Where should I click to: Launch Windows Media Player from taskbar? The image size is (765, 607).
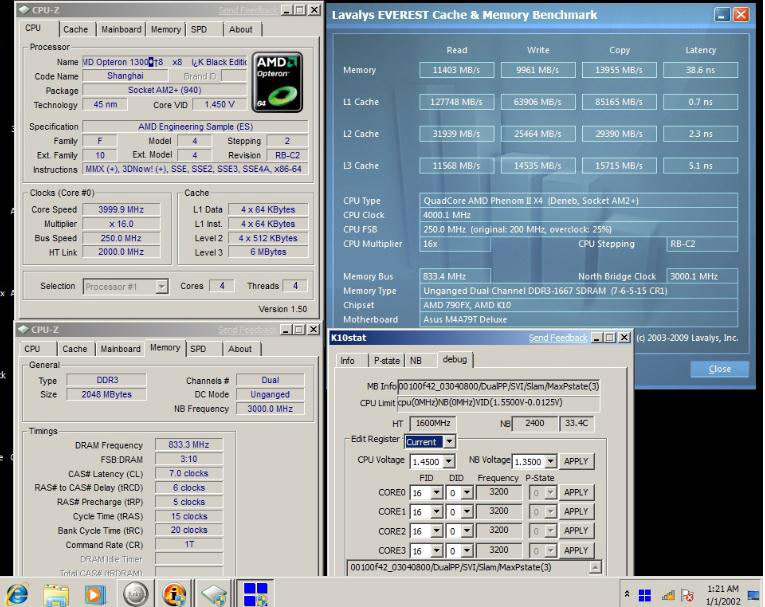pyautogui.click(x=95, y=593)
